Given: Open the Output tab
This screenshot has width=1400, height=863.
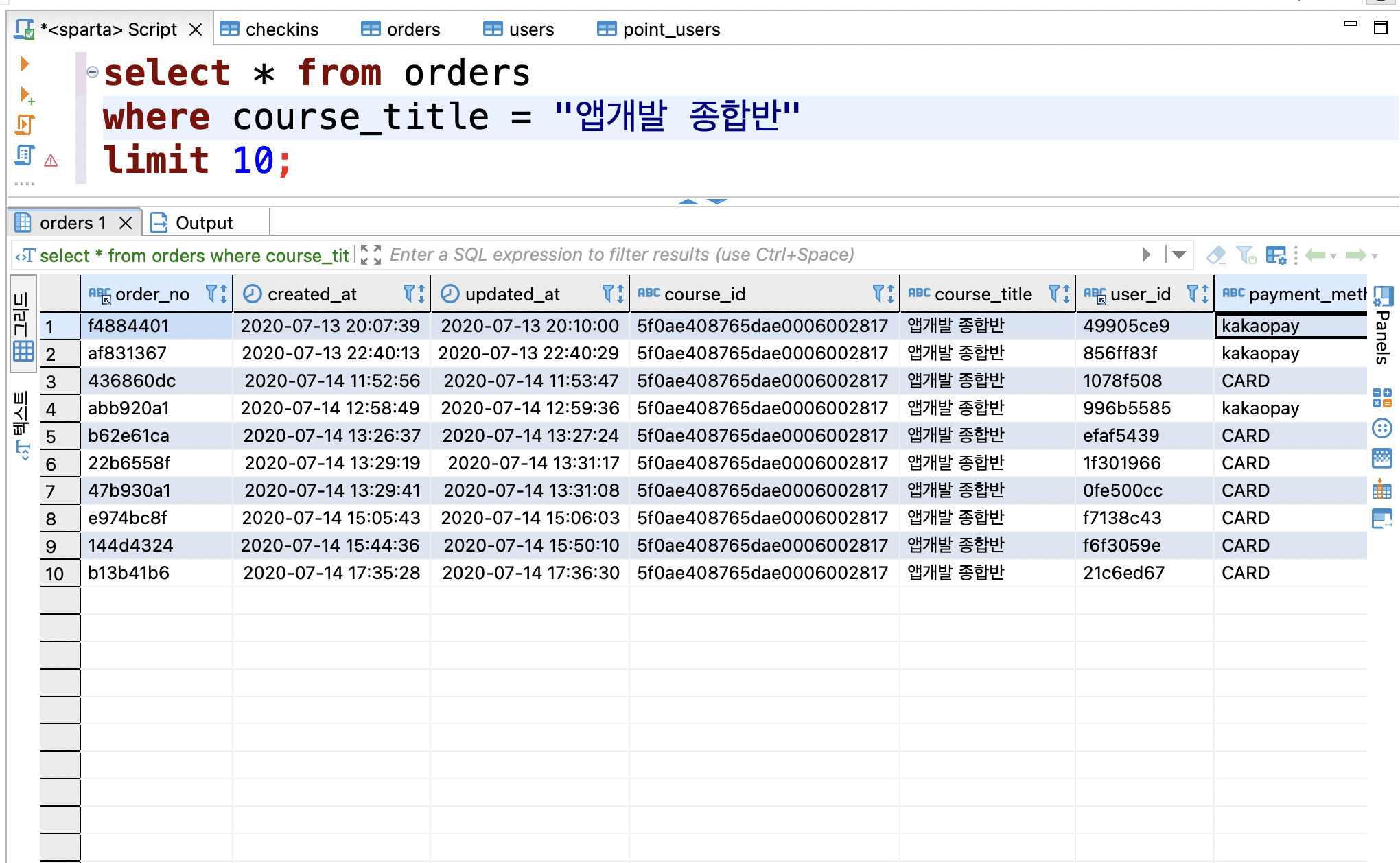Looking at the screenshot, I should [x=191, y=223].
